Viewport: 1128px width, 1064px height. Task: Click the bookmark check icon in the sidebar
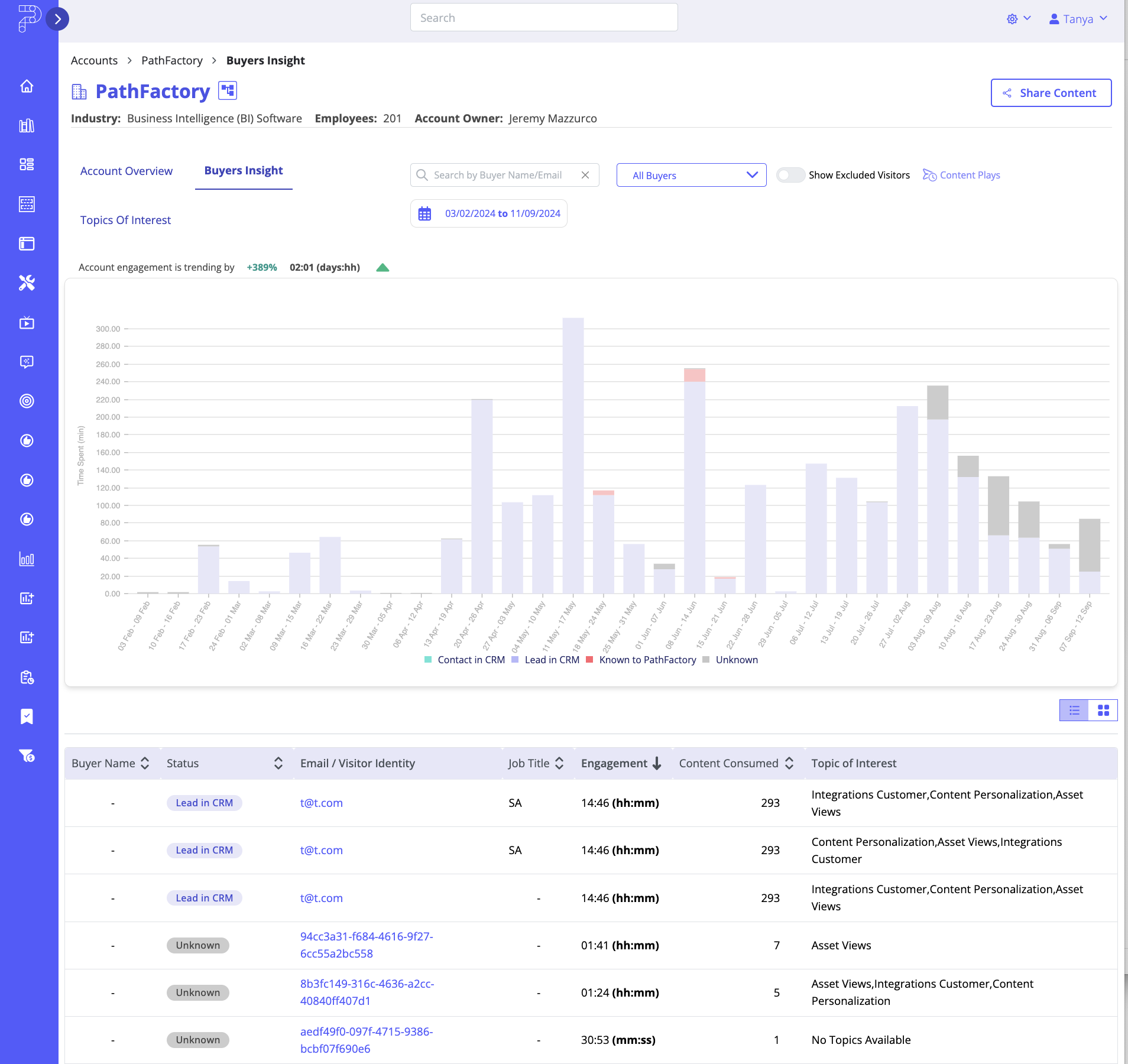click(28, 716)
